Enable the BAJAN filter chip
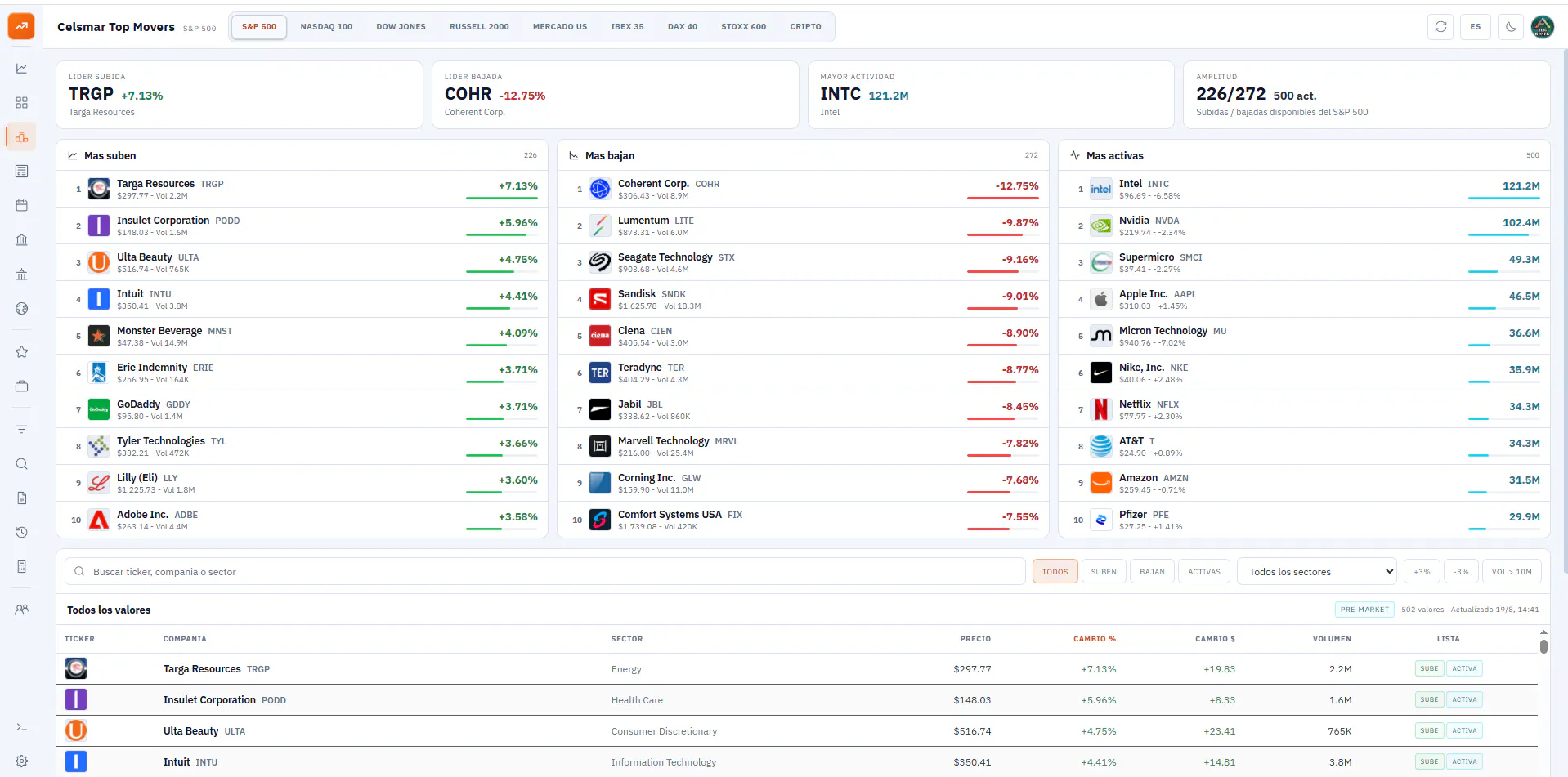Screen dimensions: 1568x777 (1153, 572)
